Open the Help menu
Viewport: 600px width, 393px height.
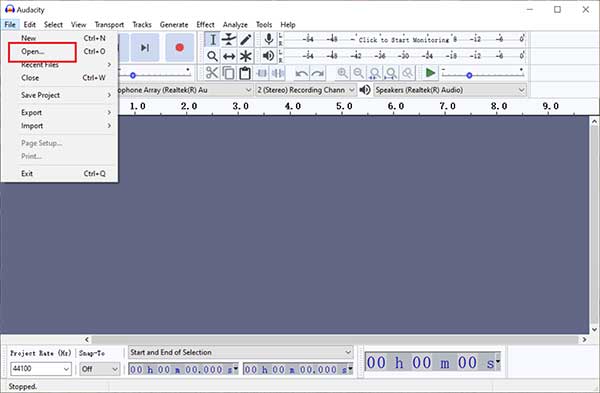click(288, 25)
